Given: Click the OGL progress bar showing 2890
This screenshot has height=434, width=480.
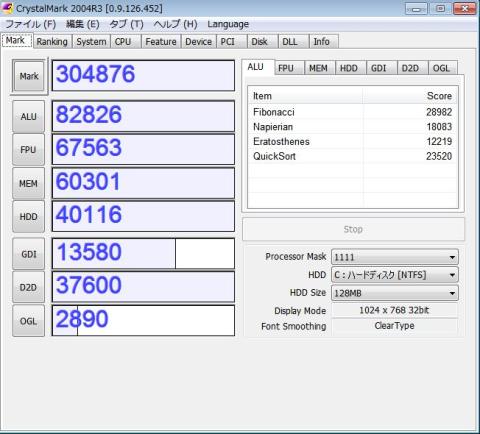Looking at the screenshot, I should [x=143, y=320].
